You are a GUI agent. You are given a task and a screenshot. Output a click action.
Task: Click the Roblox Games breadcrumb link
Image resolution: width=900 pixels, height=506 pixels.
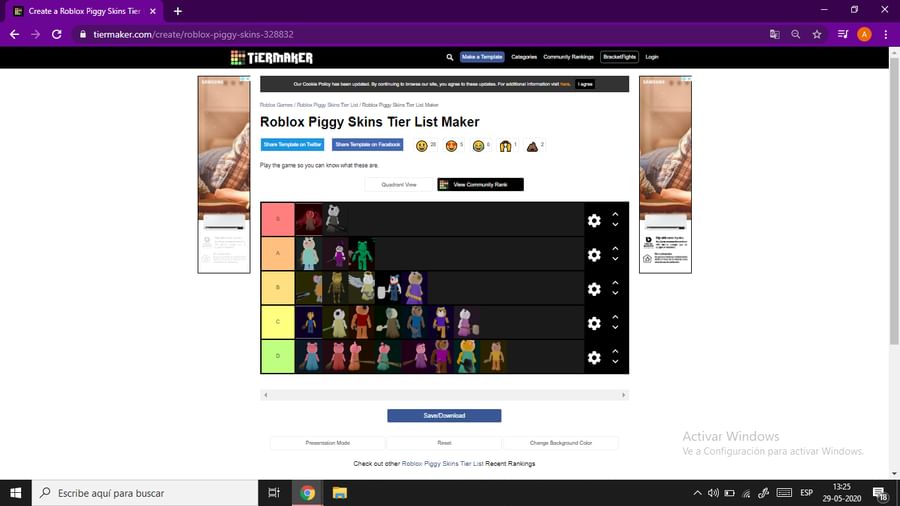click(276, 105)
